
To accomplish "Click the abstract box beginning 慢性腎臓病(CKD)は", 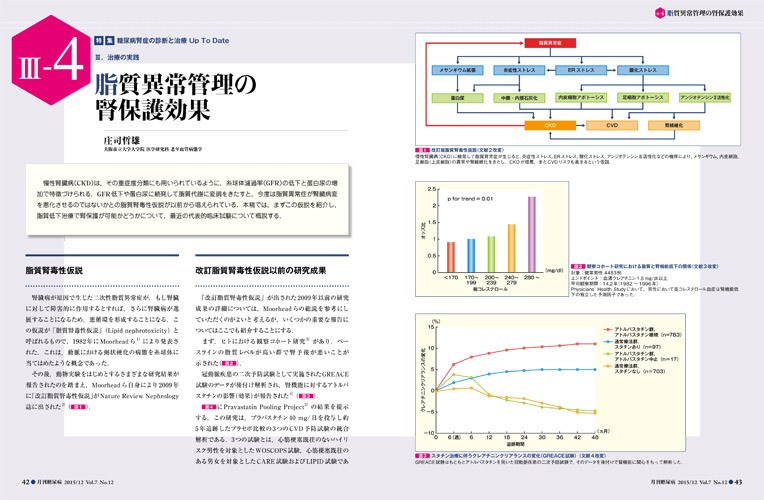I will [x=188, y=199].
